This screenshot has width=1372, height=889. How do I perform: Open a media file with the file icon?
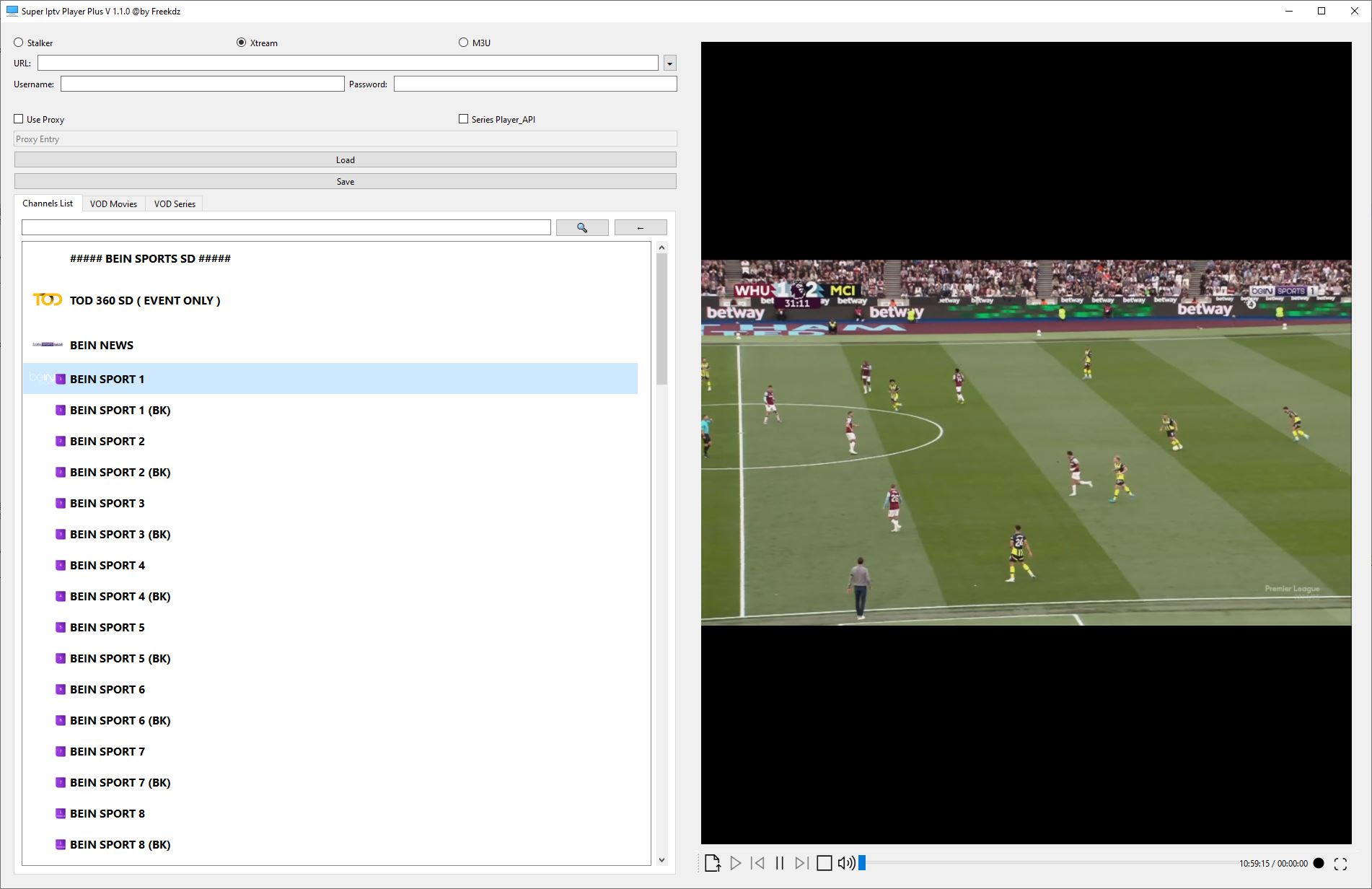712,863
